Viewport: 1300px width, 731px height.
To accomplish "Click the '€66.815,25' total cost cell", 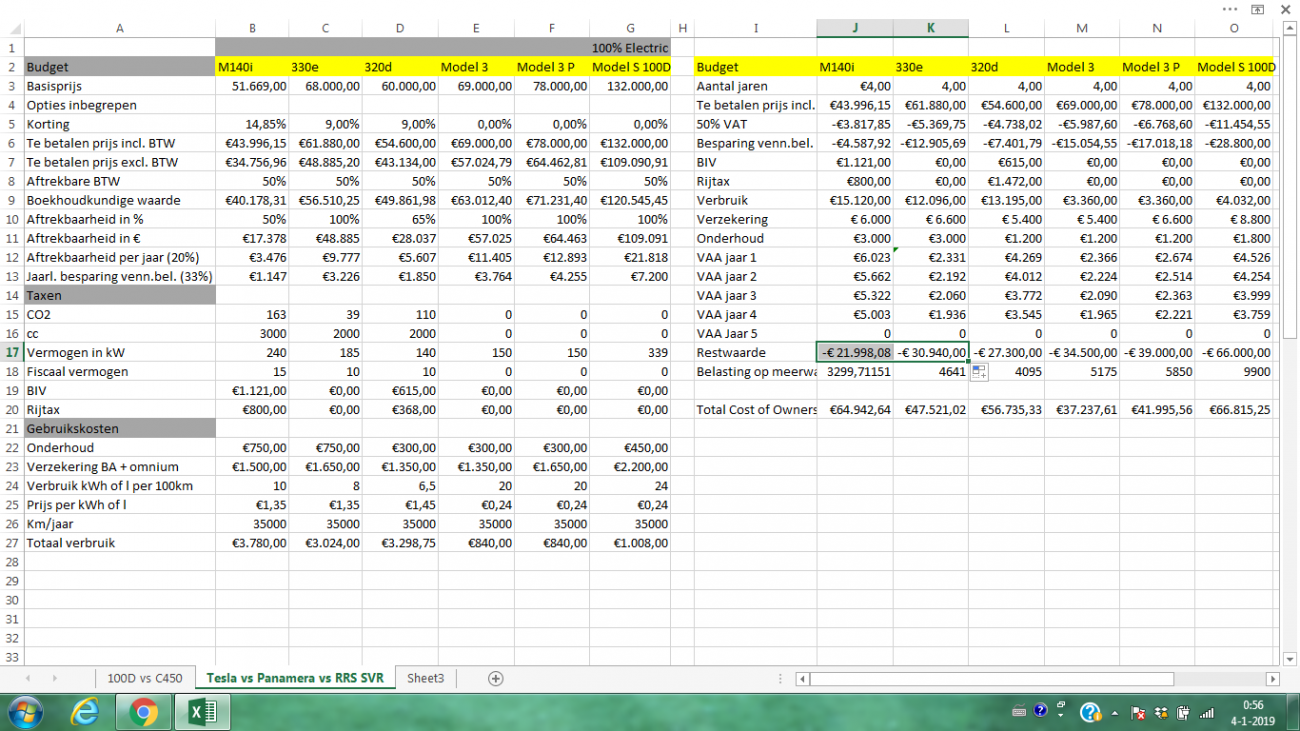I will click(x=1234, y=409).
